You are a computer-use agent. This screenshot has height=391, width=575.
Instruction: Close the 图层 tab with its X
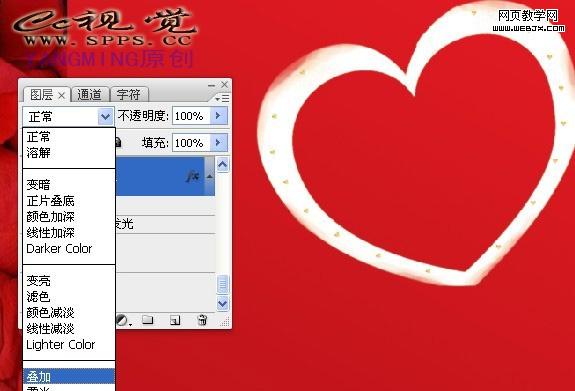tap(62, 96)
